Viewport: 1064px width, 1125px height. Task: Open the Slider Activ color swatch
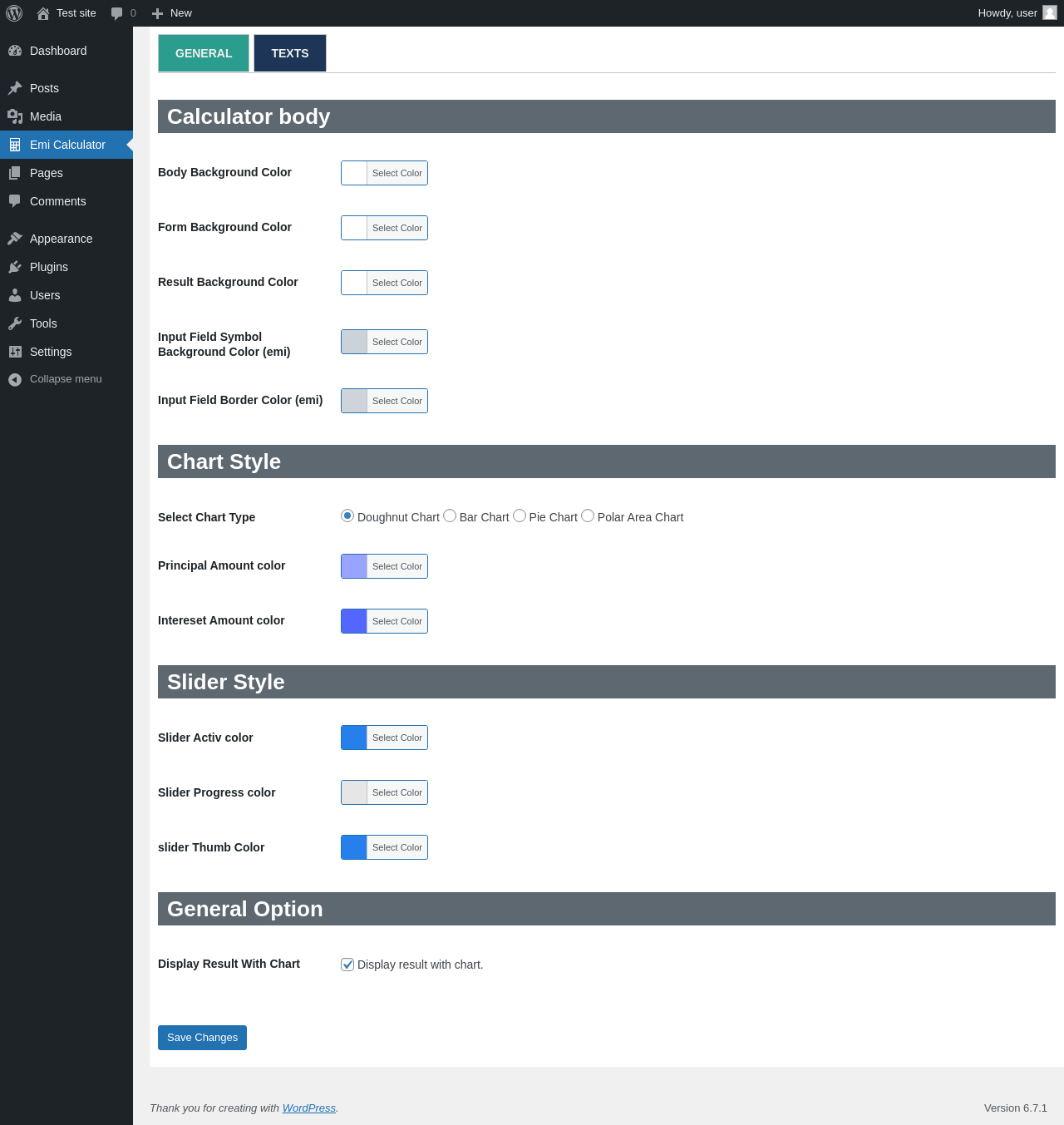point(354,738)
